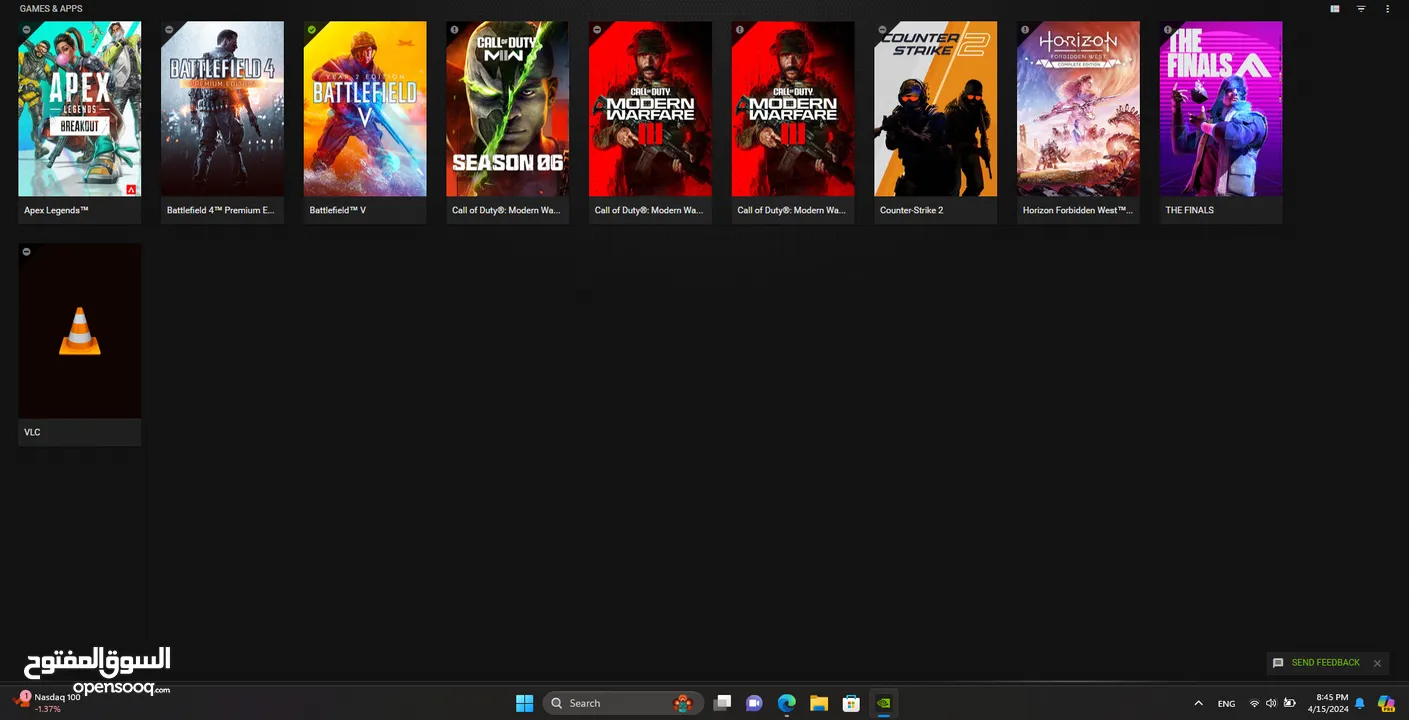1409x720 pixels.
Task: Open Apex Legends game cover
Action: 80,109
